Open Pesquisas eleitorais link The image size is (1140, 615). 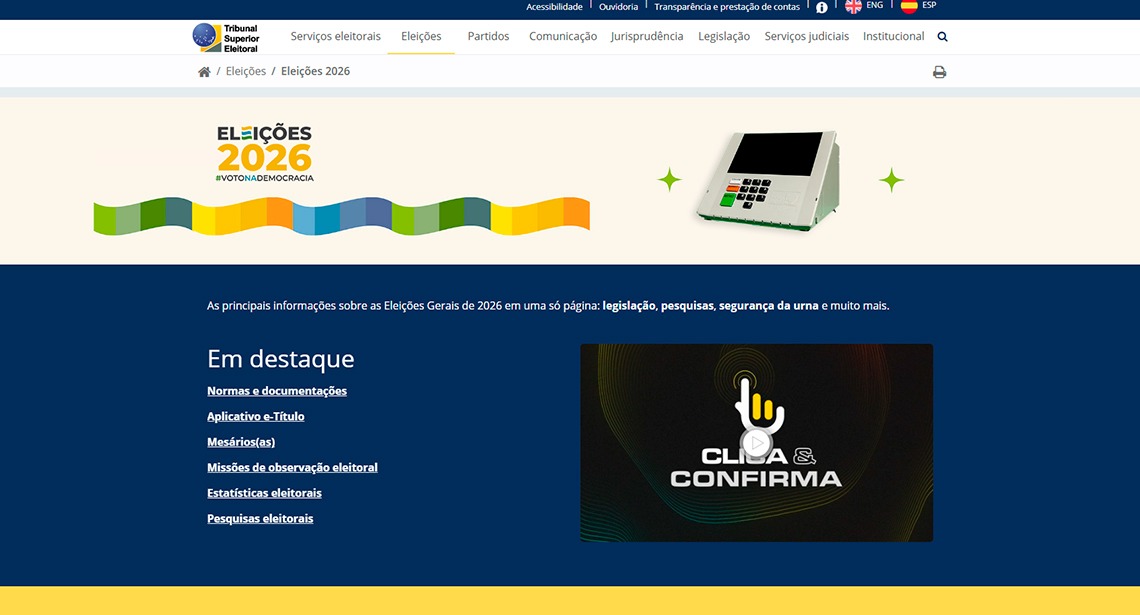[x=260, y=518]
